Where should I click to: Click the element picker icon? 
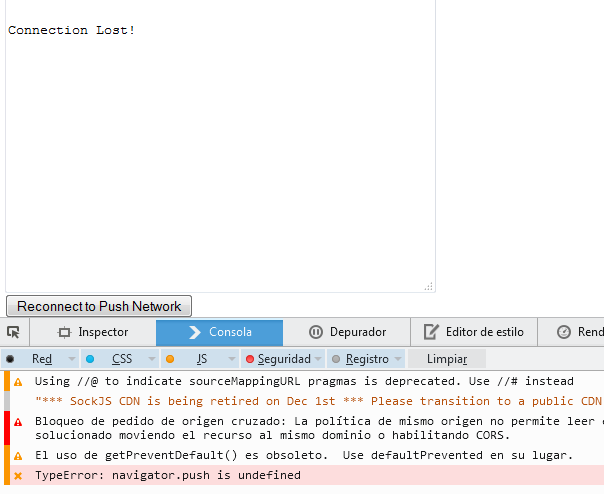[13, 332]
